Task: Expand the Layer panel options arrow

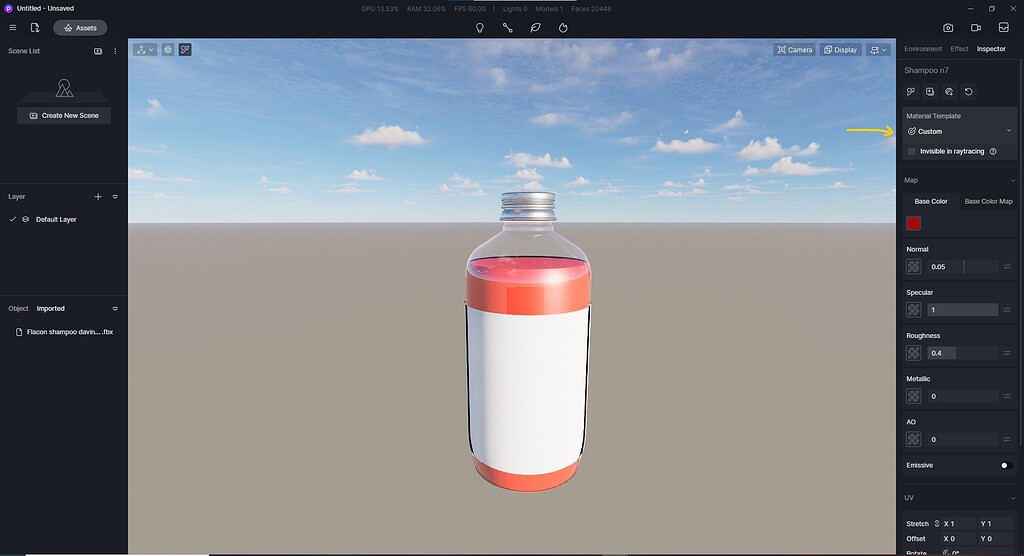Action: pos(115,197)
